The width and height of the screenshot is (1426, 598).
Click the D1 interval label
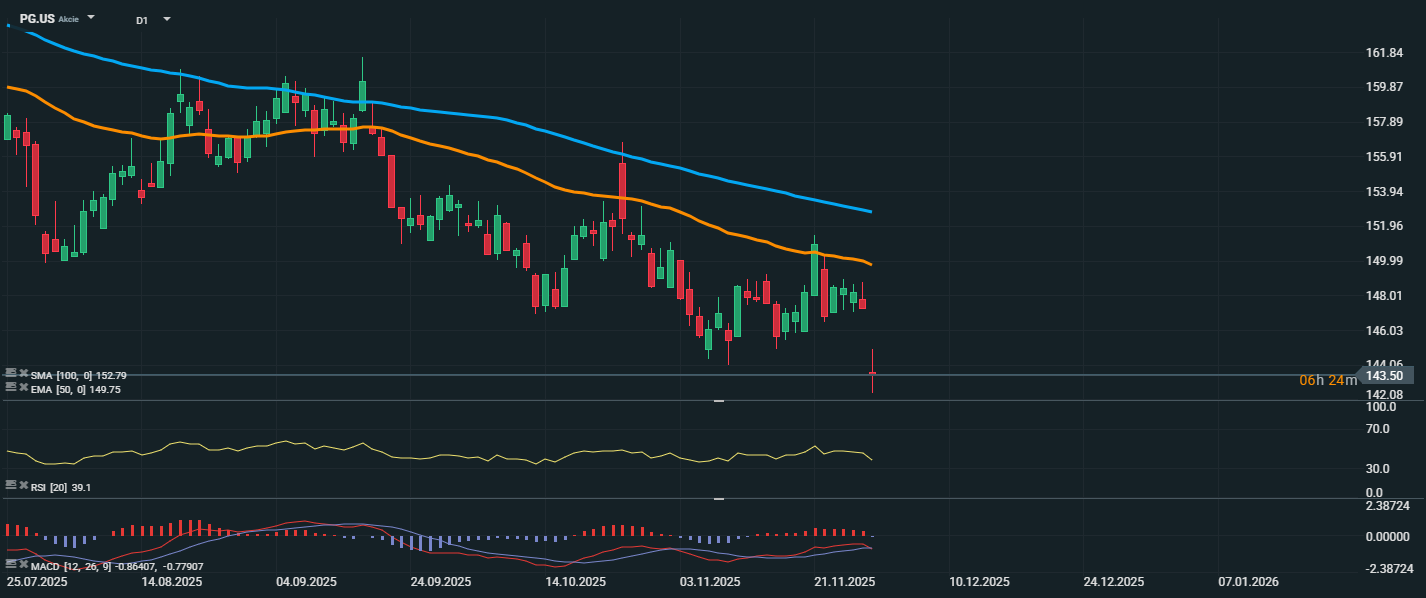pyautogui.click(x=142, y=20)
